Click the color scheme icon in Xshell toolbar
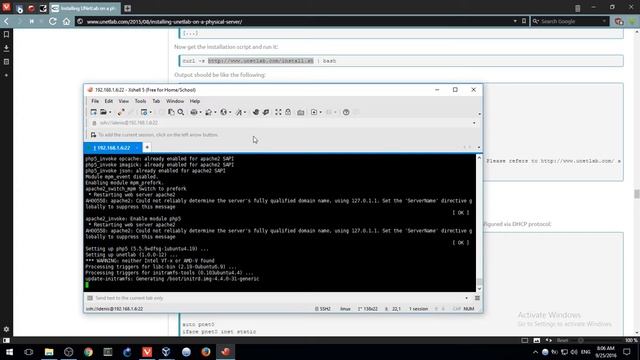 [x=209, y=112]
